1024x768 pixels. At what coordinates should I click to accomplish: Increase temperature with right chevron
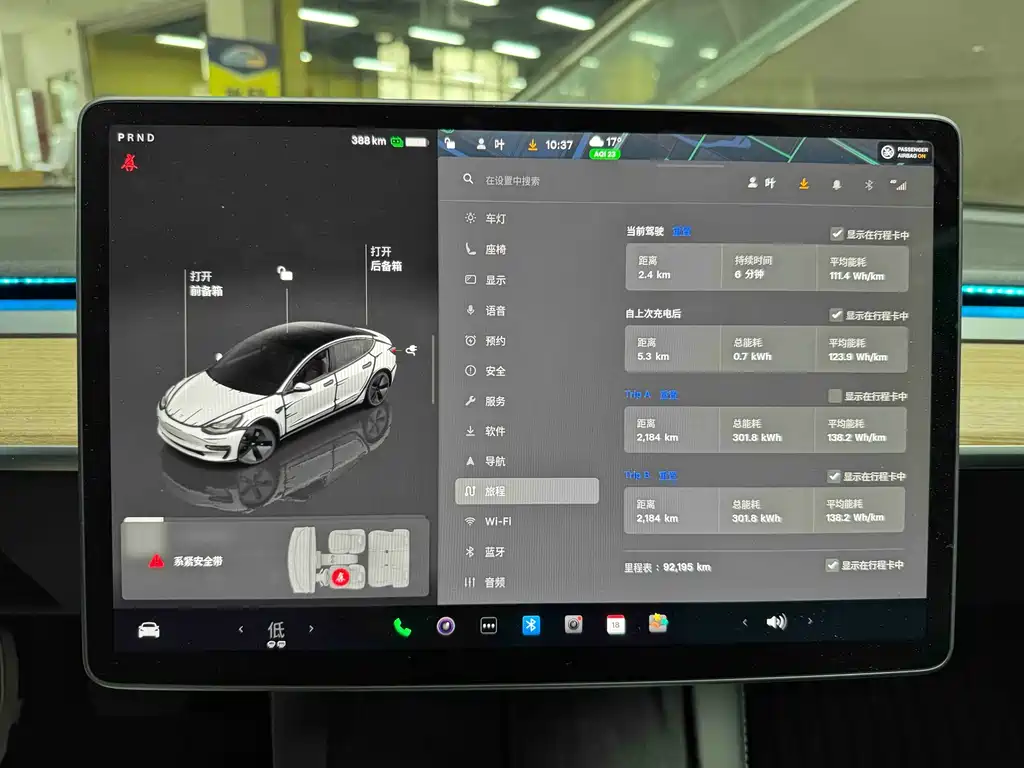(311, 628)
